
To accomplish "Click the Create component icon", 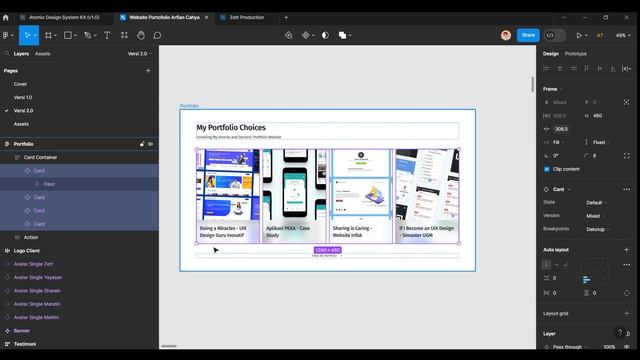I will [306, 36].
